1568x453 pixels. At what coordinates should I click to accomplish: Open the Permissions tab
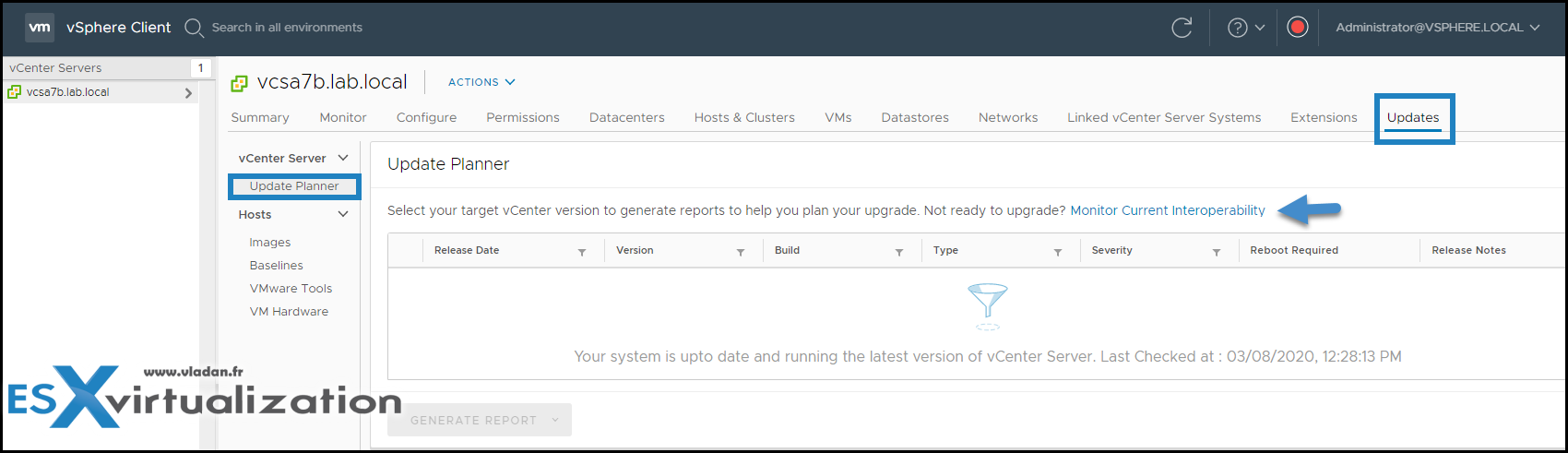pos(523,117)
